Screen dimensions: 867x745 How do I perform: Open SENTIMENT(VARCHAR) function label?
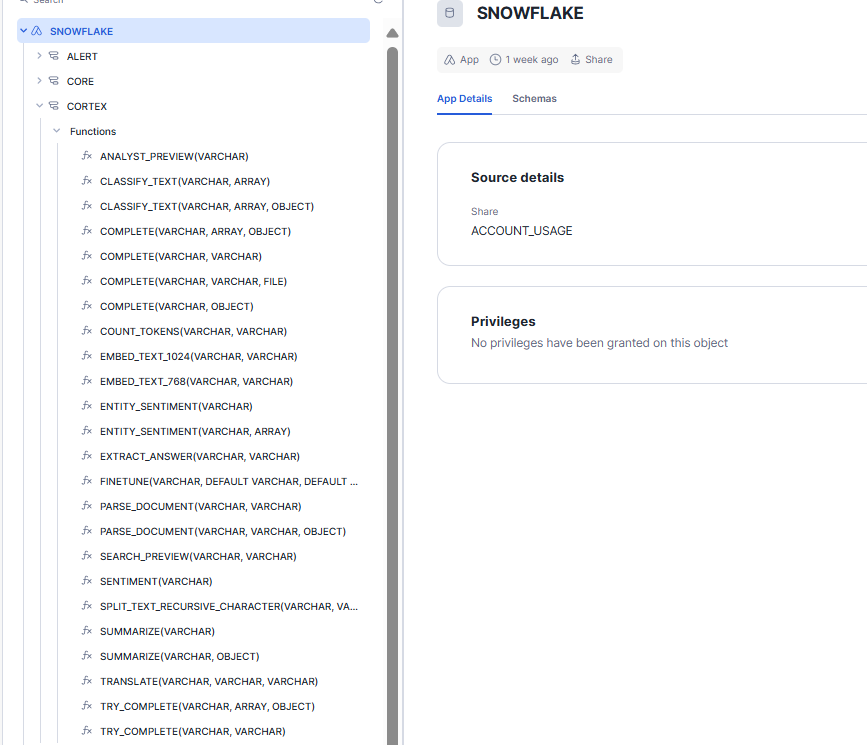click(156, 581)
